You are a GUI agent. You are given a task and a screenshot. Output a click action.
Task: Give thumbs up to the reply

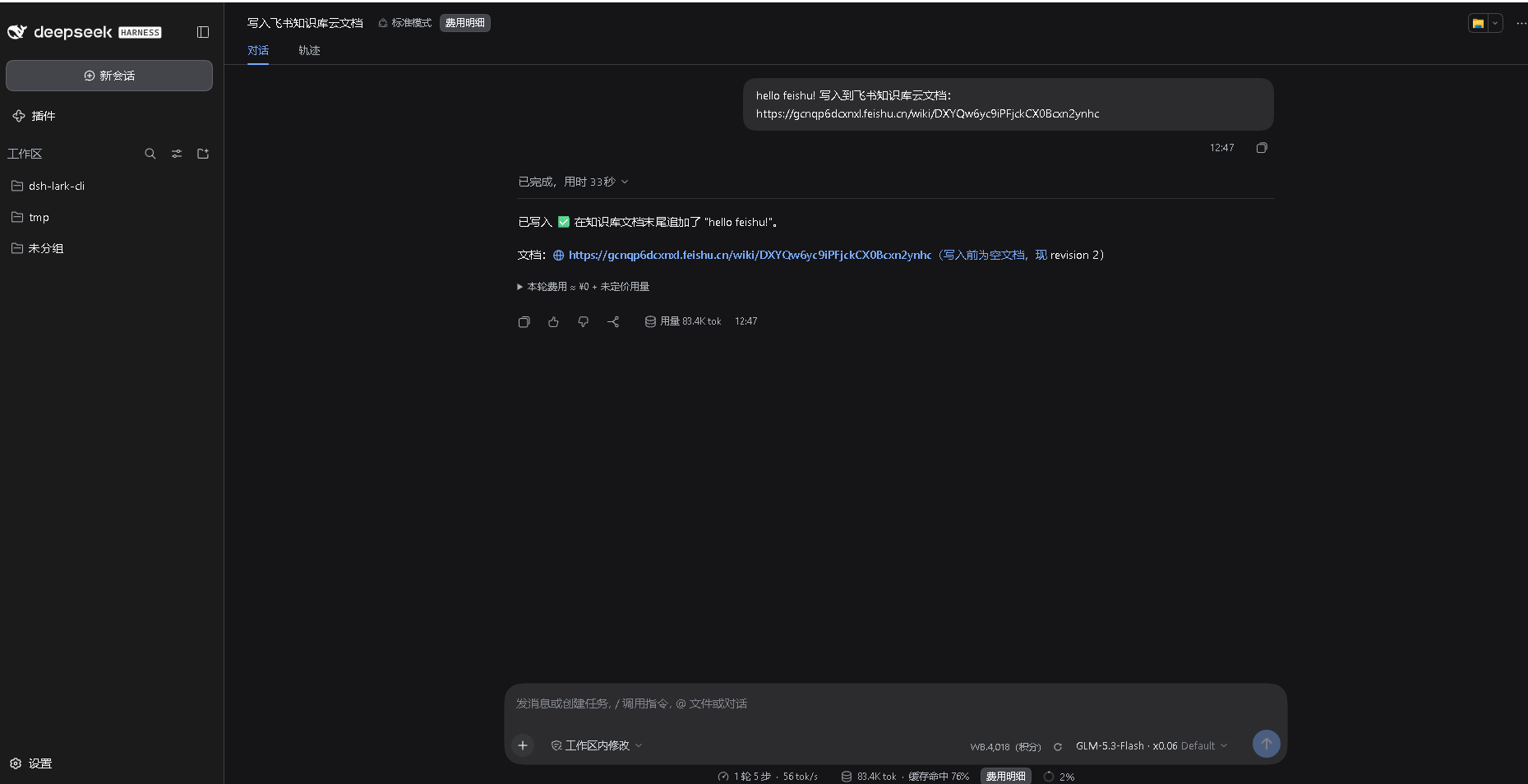[553, 321]
